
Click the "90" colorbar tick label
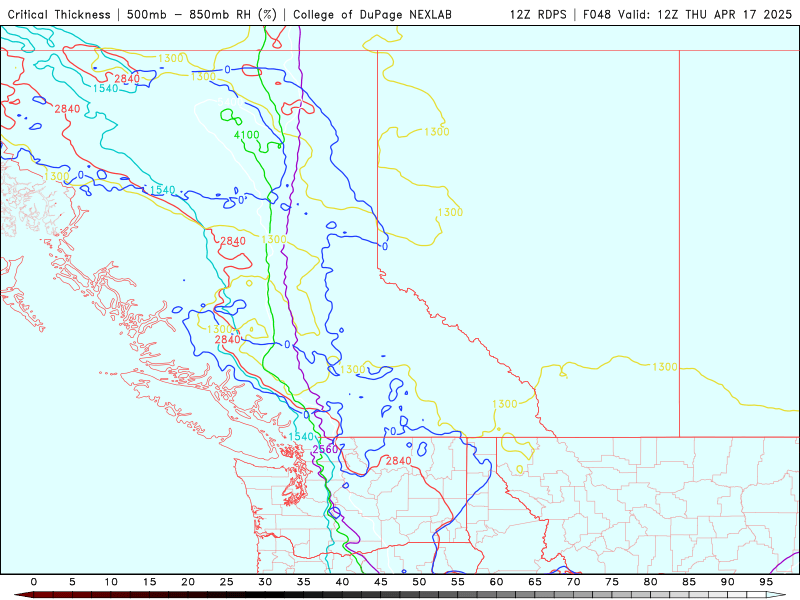728,582
